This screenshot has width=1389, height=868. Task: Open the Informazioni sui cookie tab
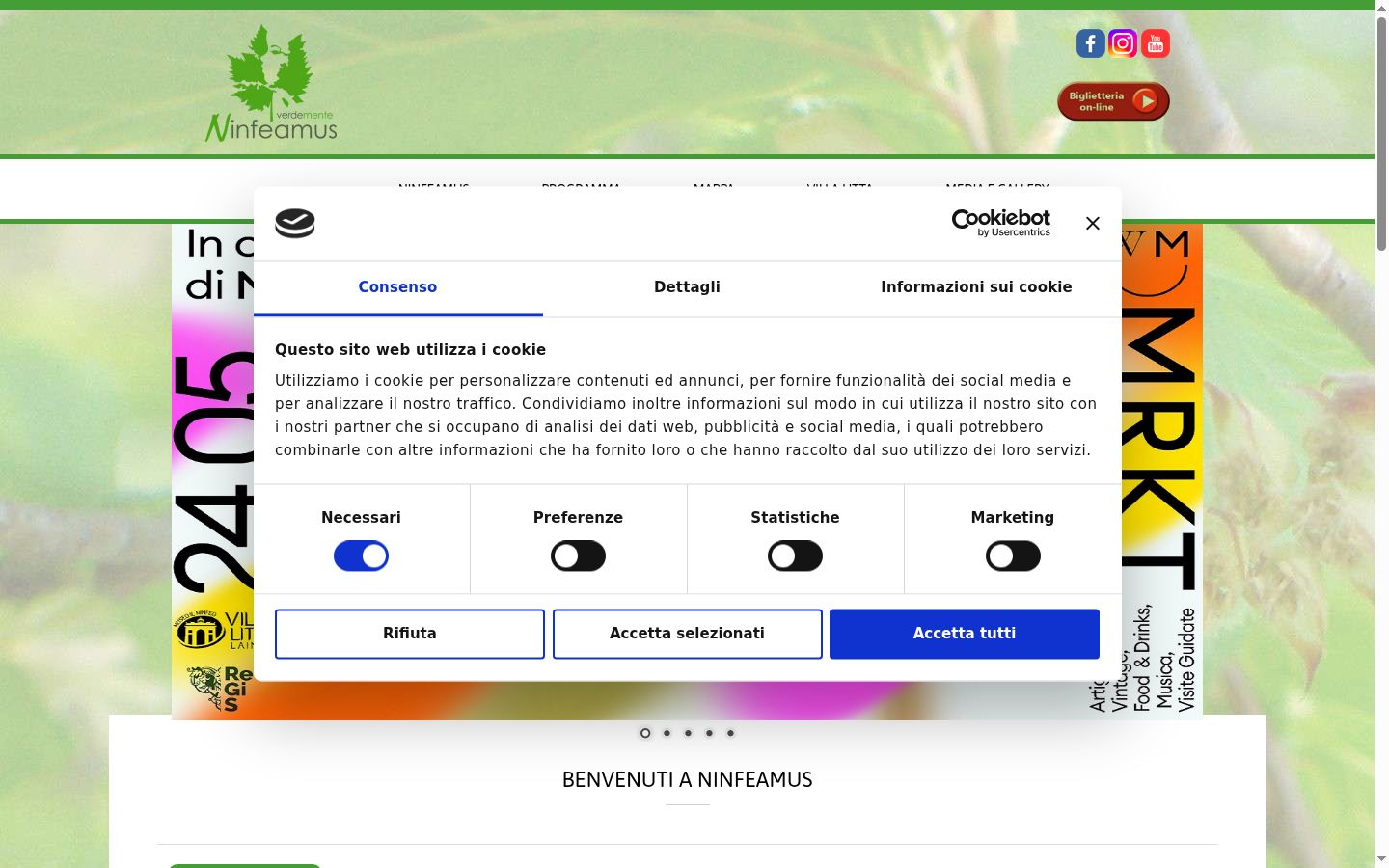[x=976, y=287]
